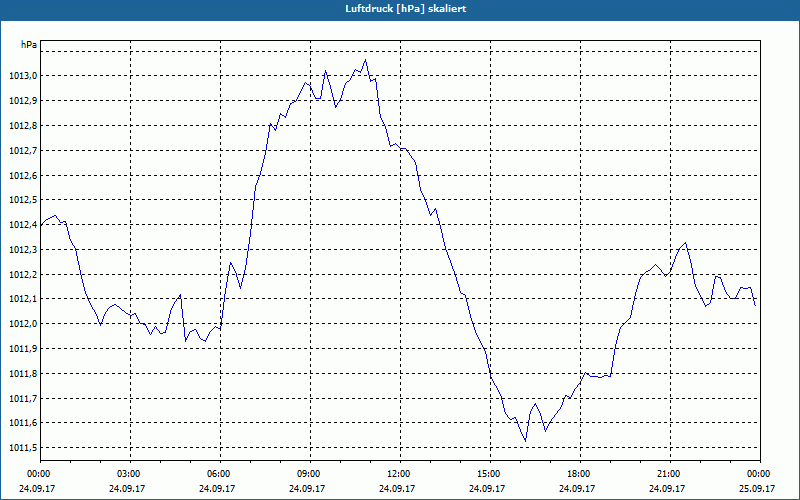Click the 03:00 time axis label

(x=130, y=474)
